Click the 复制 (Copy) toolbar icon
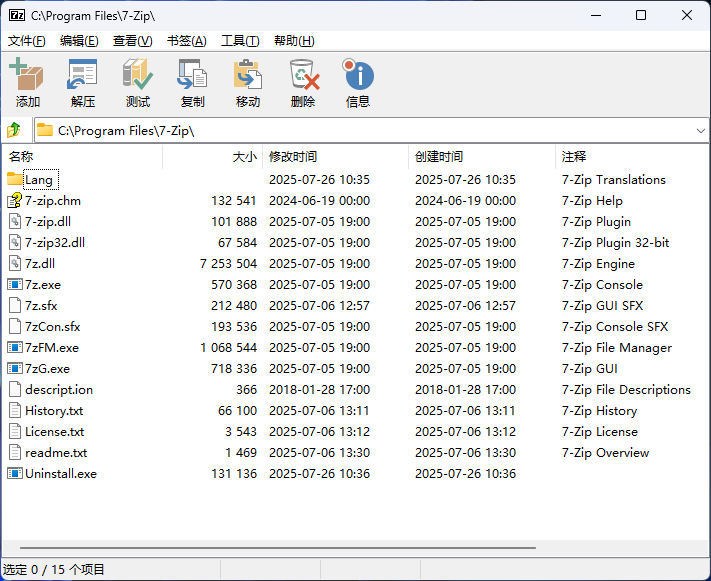The image size is (711, 581). point(192,74)
